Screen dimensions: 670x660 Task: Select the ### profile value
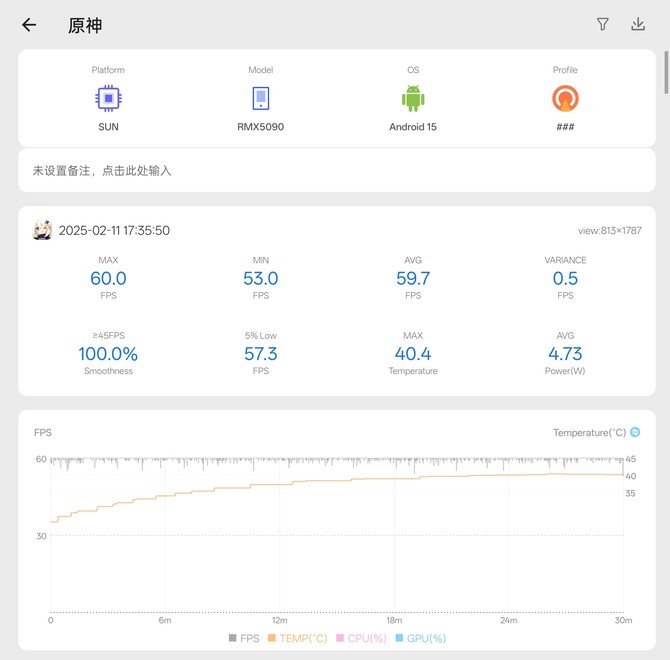pos(565,127)
